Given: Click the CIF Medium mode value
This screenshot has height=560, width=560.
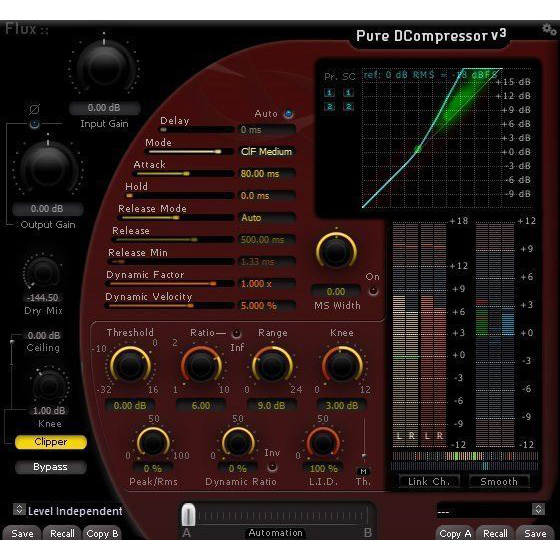Looking at the screenshot, I should [266, 152].
